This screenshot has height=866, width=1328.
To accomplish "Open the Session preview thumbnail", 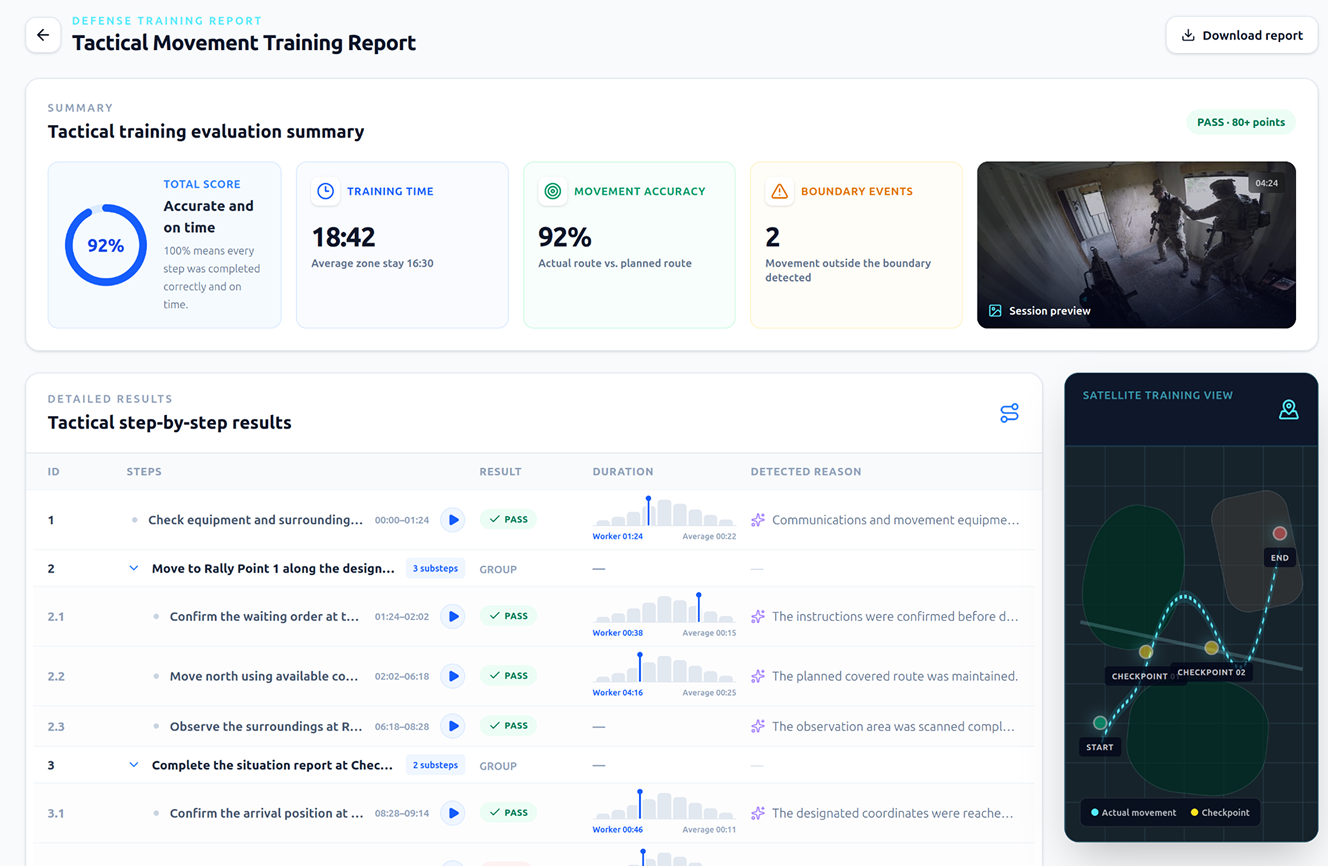I will 1136,245.
